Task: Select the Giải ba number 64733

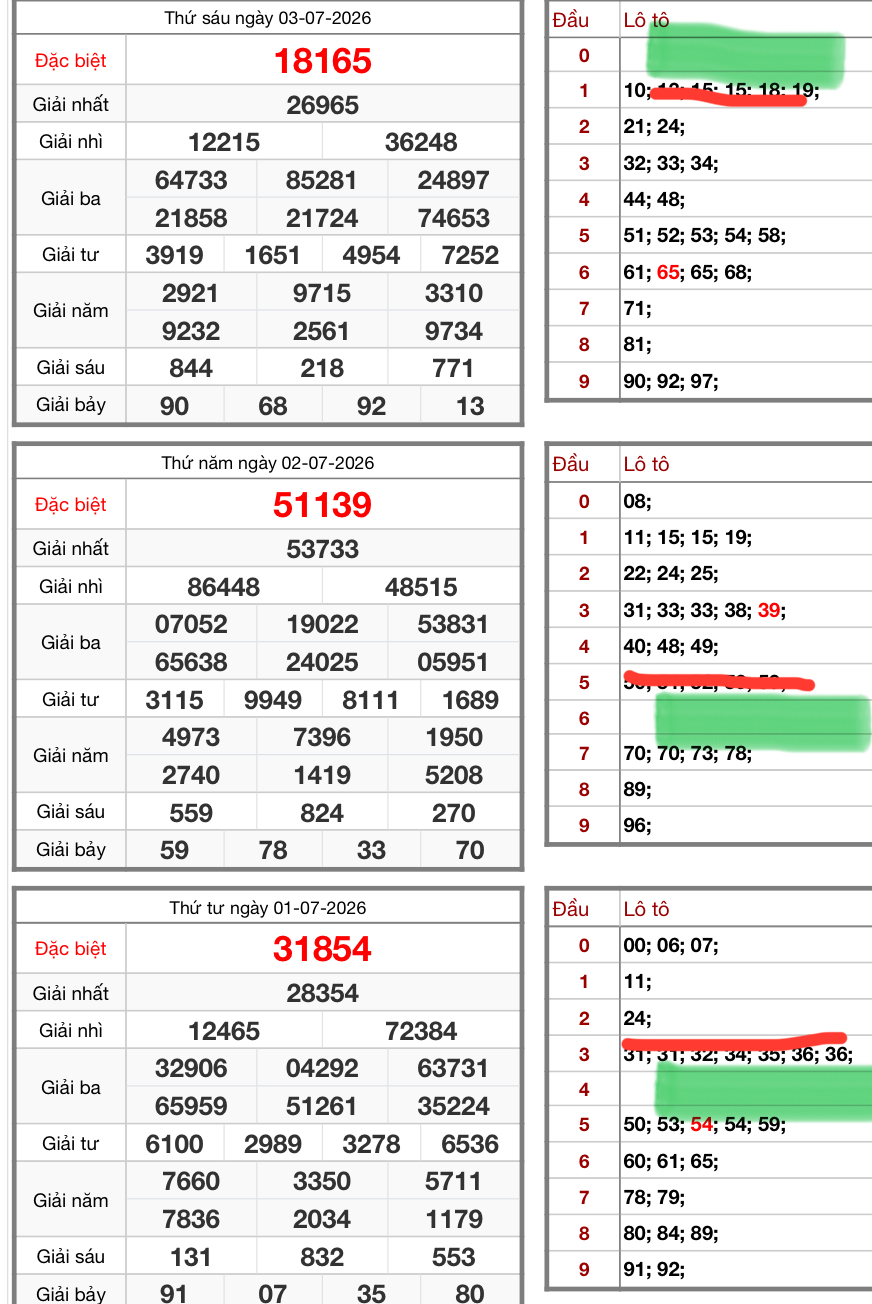Action: pyautogui.click(x=191, y=180)
